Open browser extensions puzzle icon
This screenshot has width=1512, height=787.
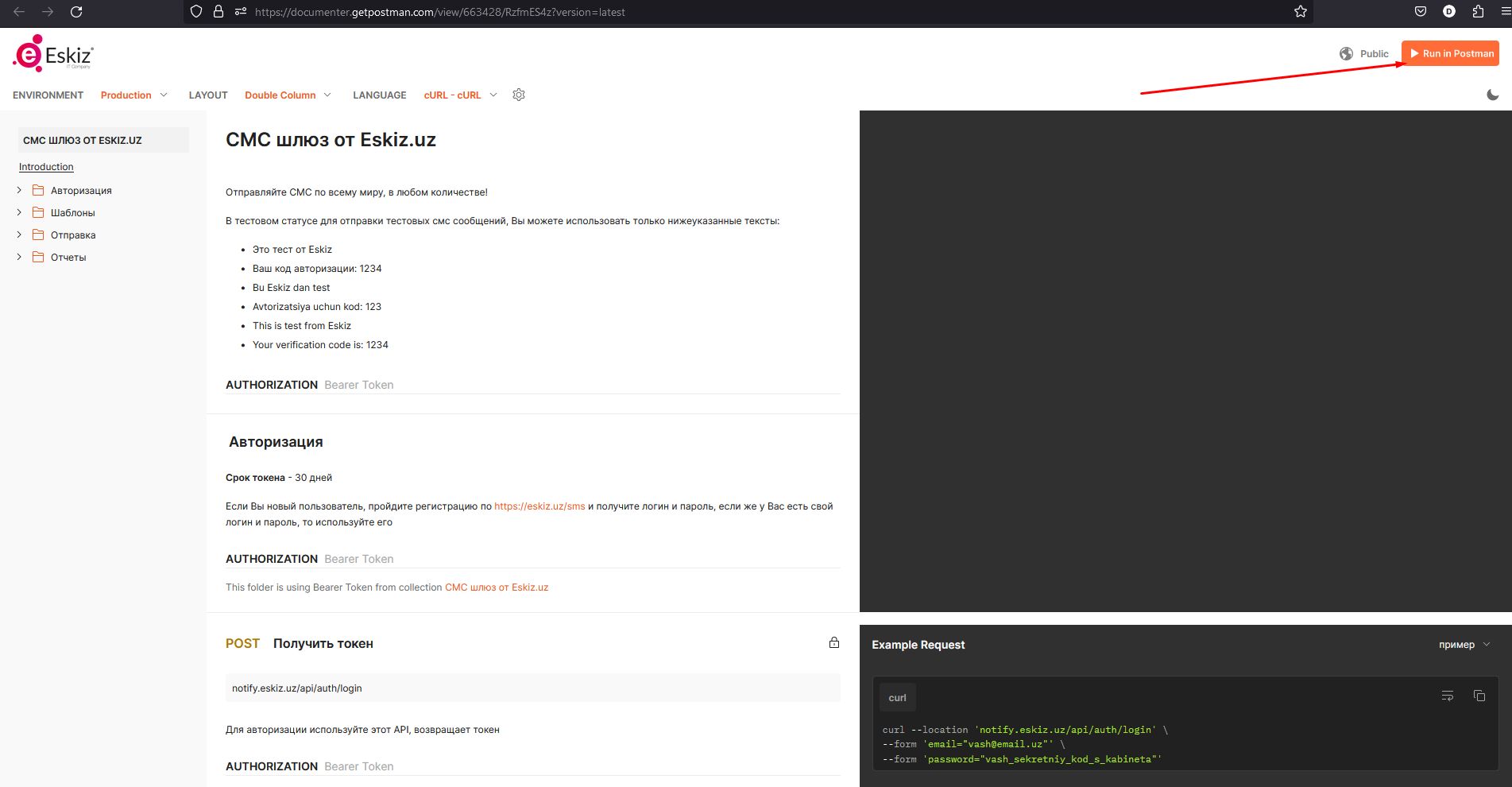tap(1477, 11)
